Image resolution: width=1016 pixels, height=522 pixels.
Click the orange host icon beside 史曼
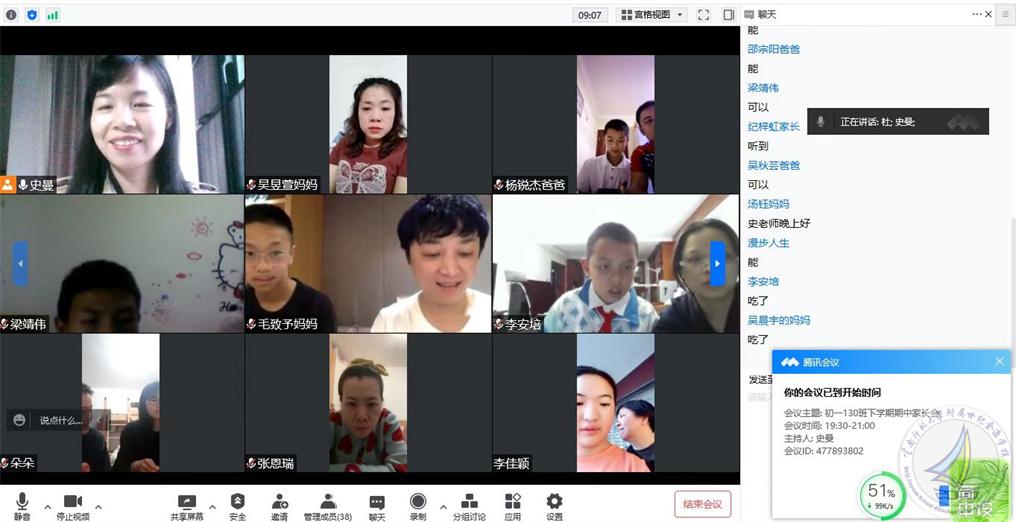pos(8,185)
